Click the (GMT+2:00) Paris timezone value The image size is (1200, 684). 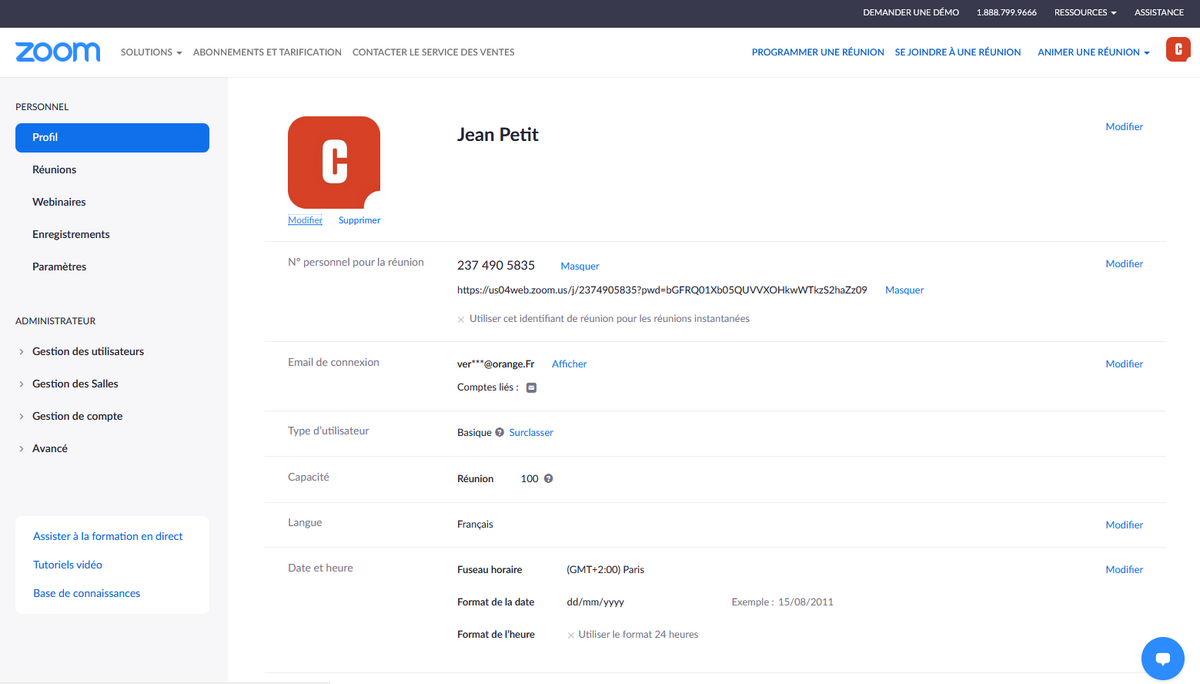pyautogui.click(x=606, y=570)
